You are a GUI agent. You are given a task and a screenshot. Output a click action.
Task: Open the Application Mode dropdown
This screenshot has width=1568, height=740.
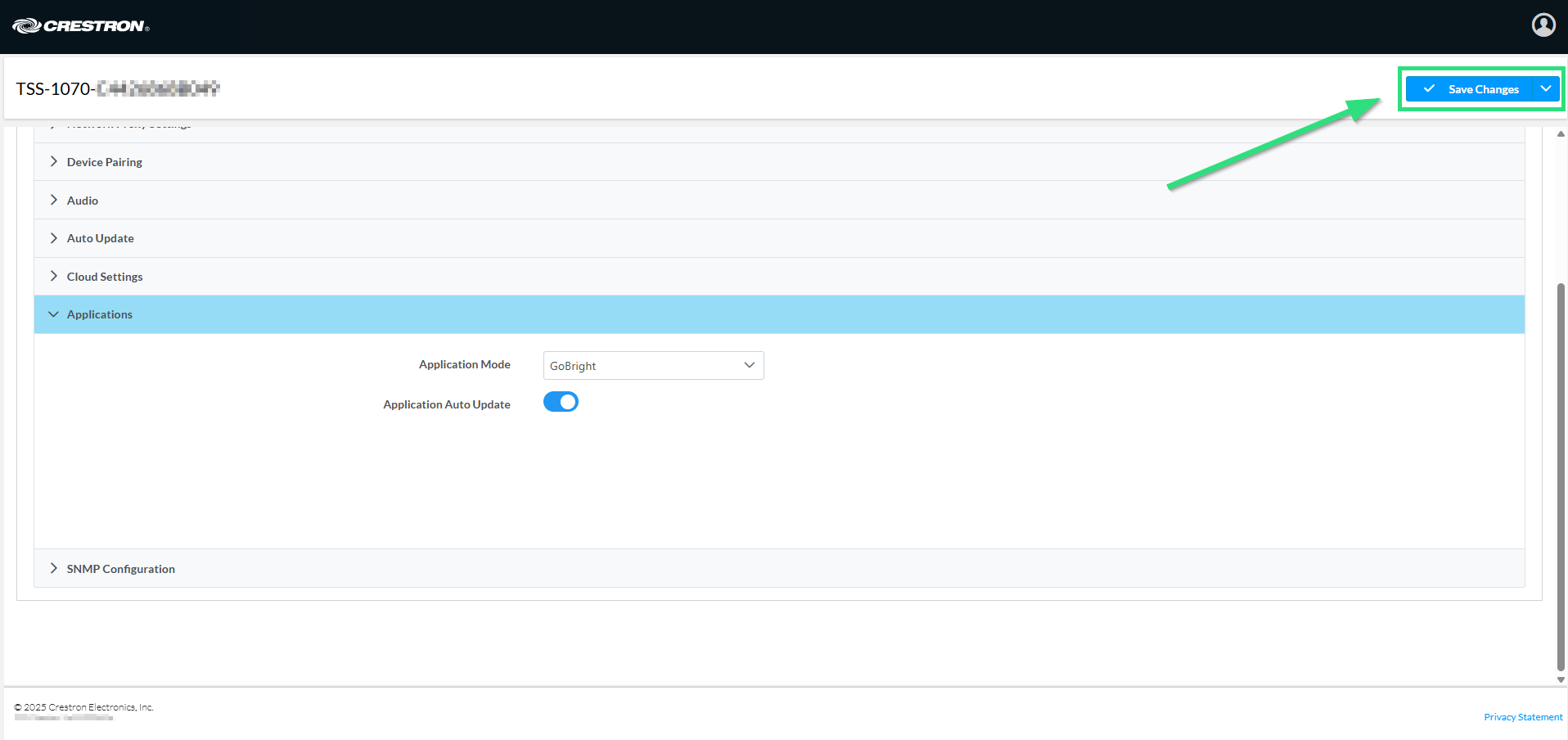653,365
